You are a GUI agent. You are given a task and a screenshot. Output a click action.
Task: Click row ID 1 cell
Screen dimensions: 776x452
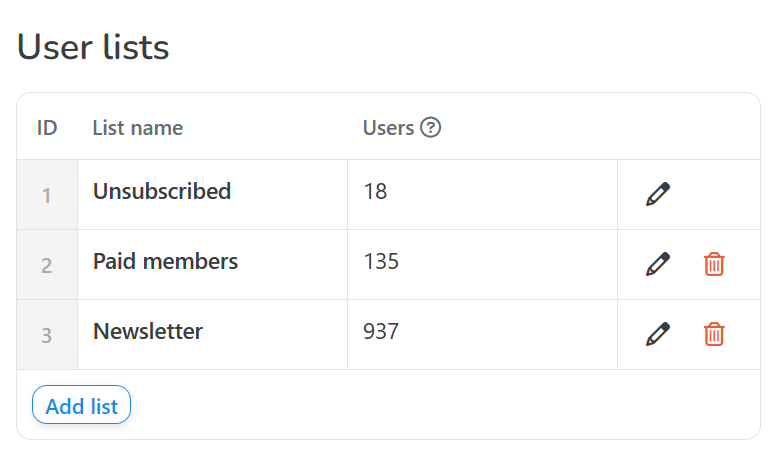coord(47,195)
